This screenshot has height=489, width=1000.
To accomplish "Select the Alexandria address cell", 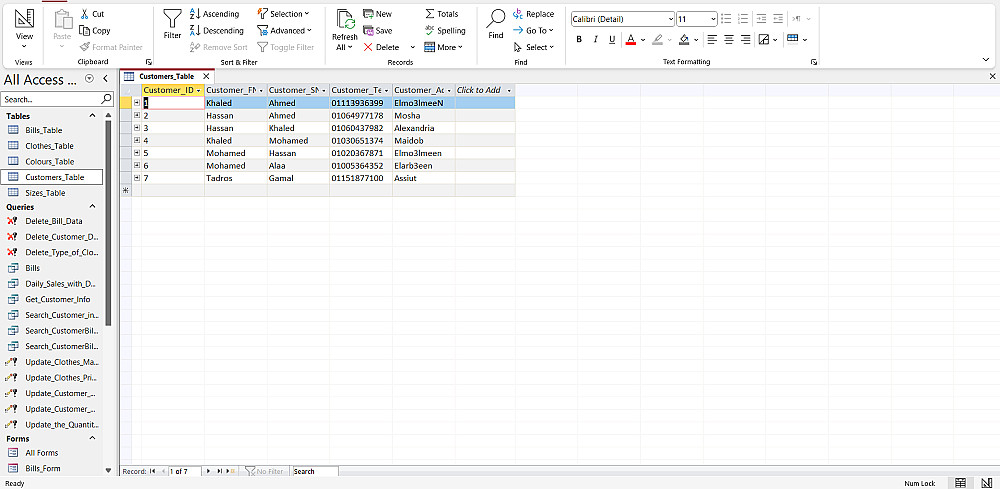I will (424, 128).
